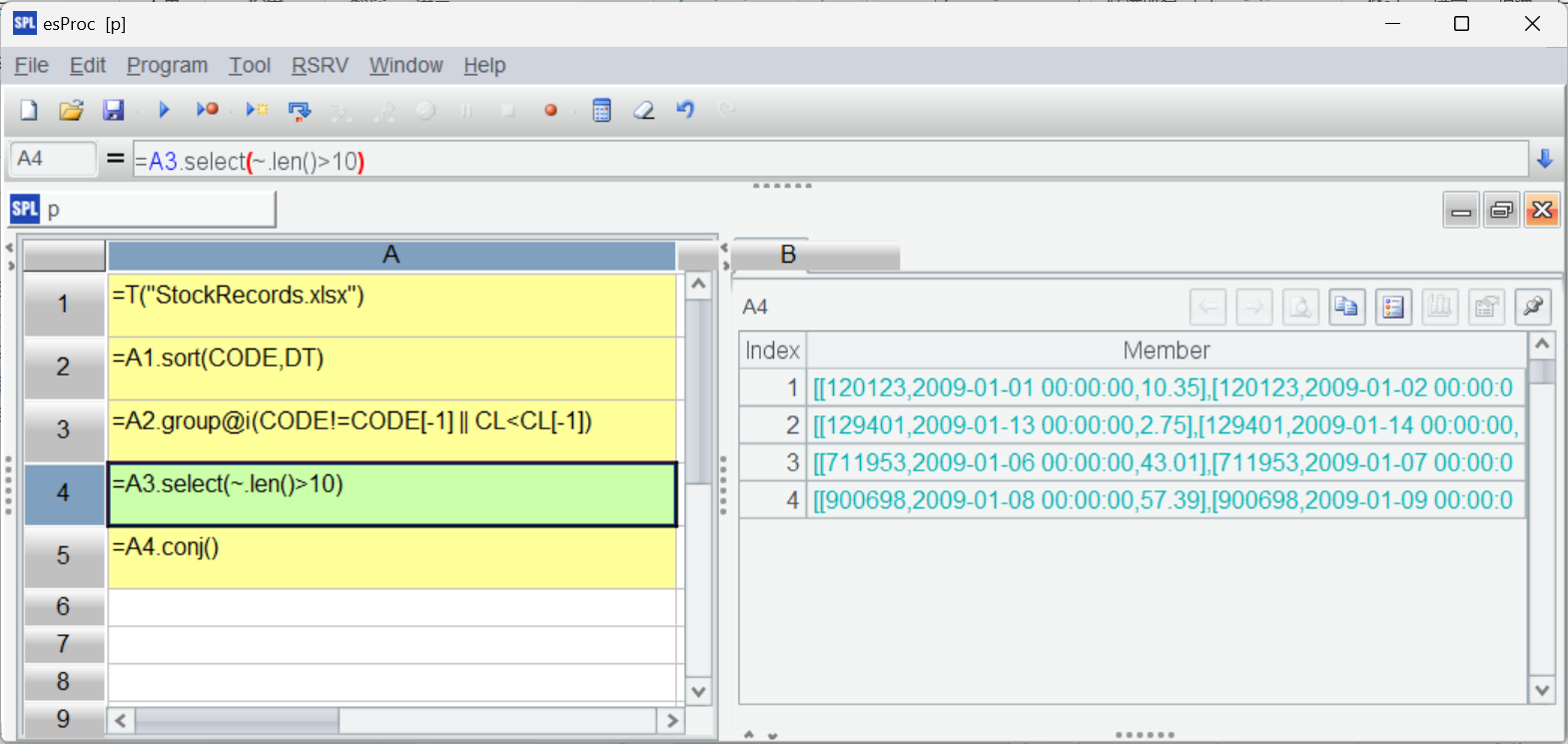Expand the formula bar with the blue down arrow
The width and height of the screenshot is (1568, 744).
click(1545, 159)
